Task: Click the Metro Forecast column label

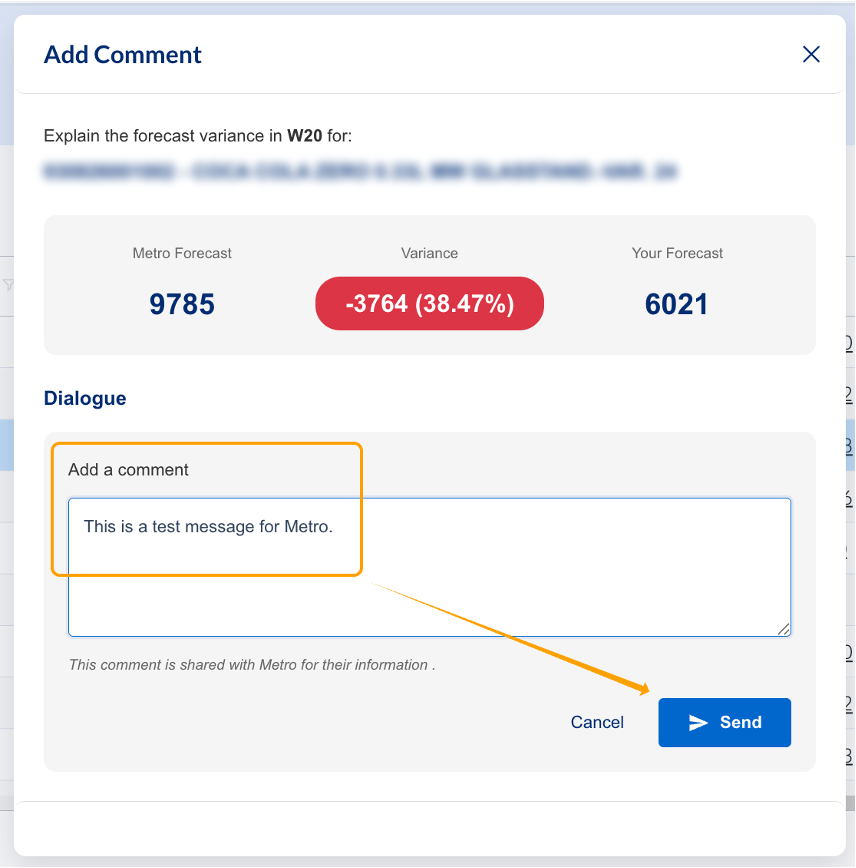Action: click(182, 254)
